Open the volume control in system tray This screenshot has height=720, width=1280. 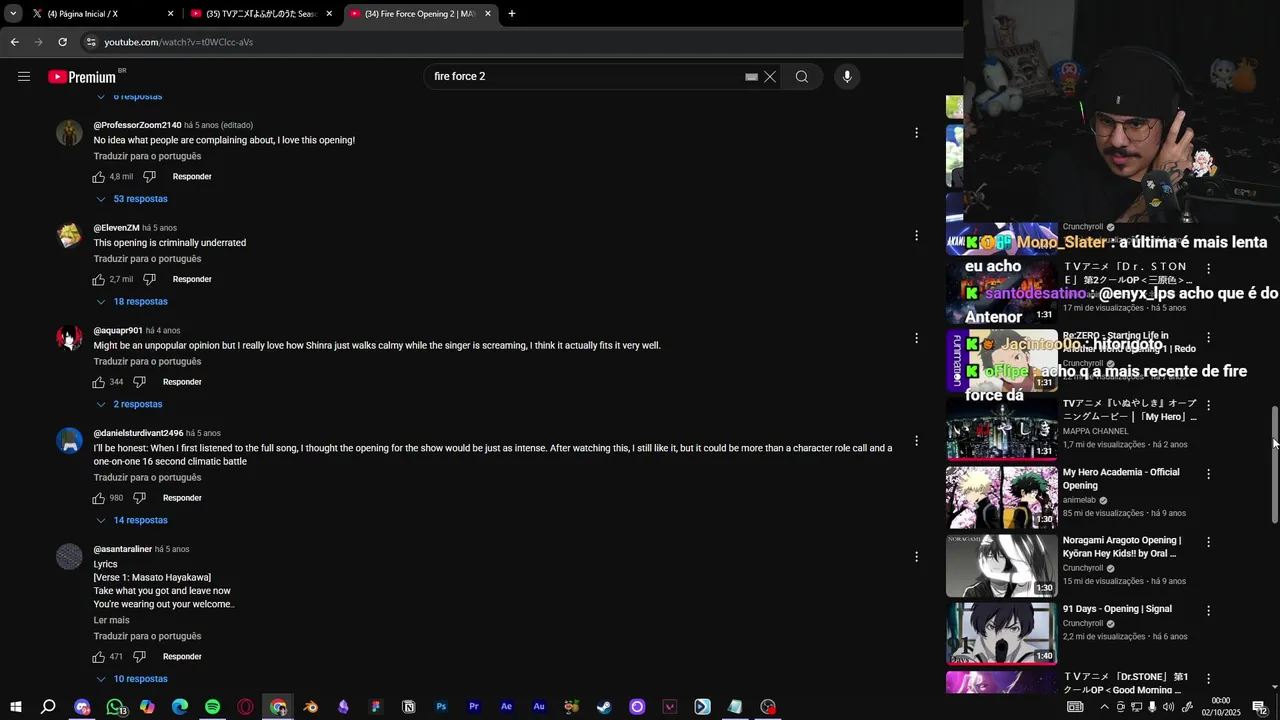pos(1168,707)
